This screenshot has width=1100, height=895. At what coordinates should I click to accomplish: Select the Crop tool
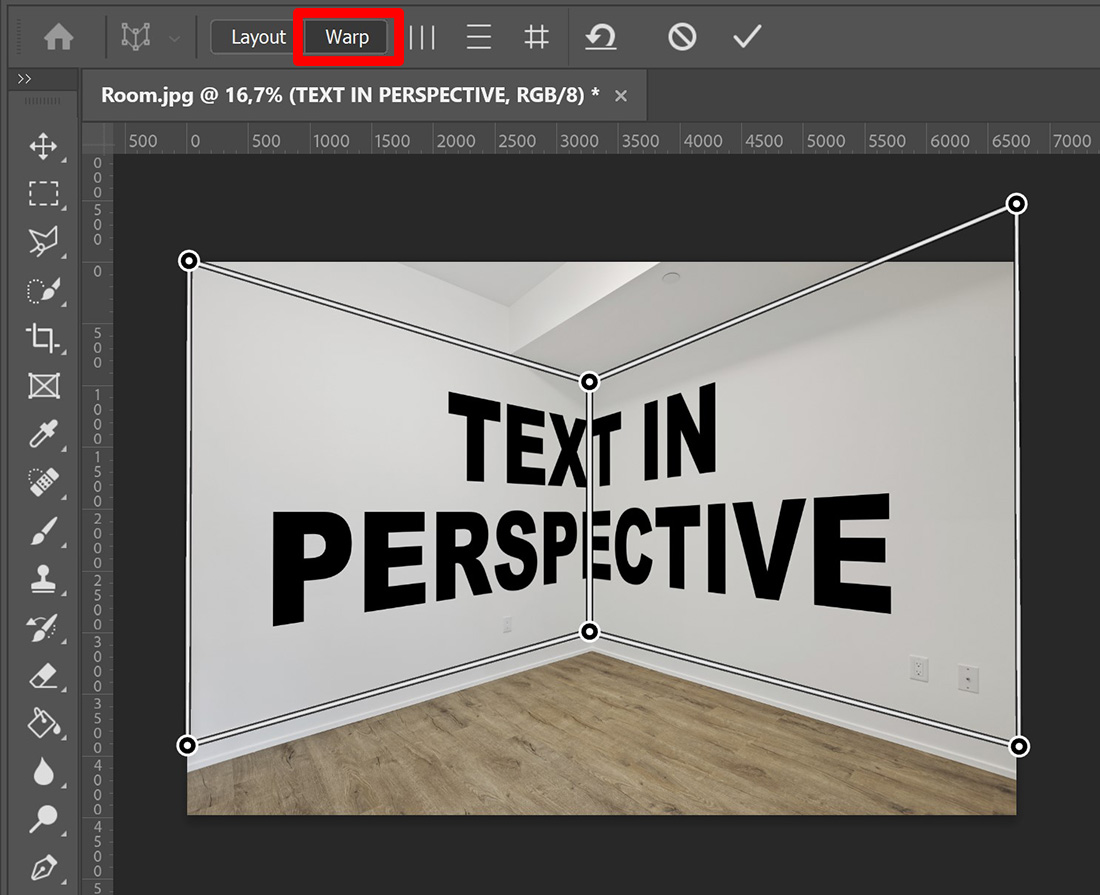pyautogui.click(x=44, y=337)
